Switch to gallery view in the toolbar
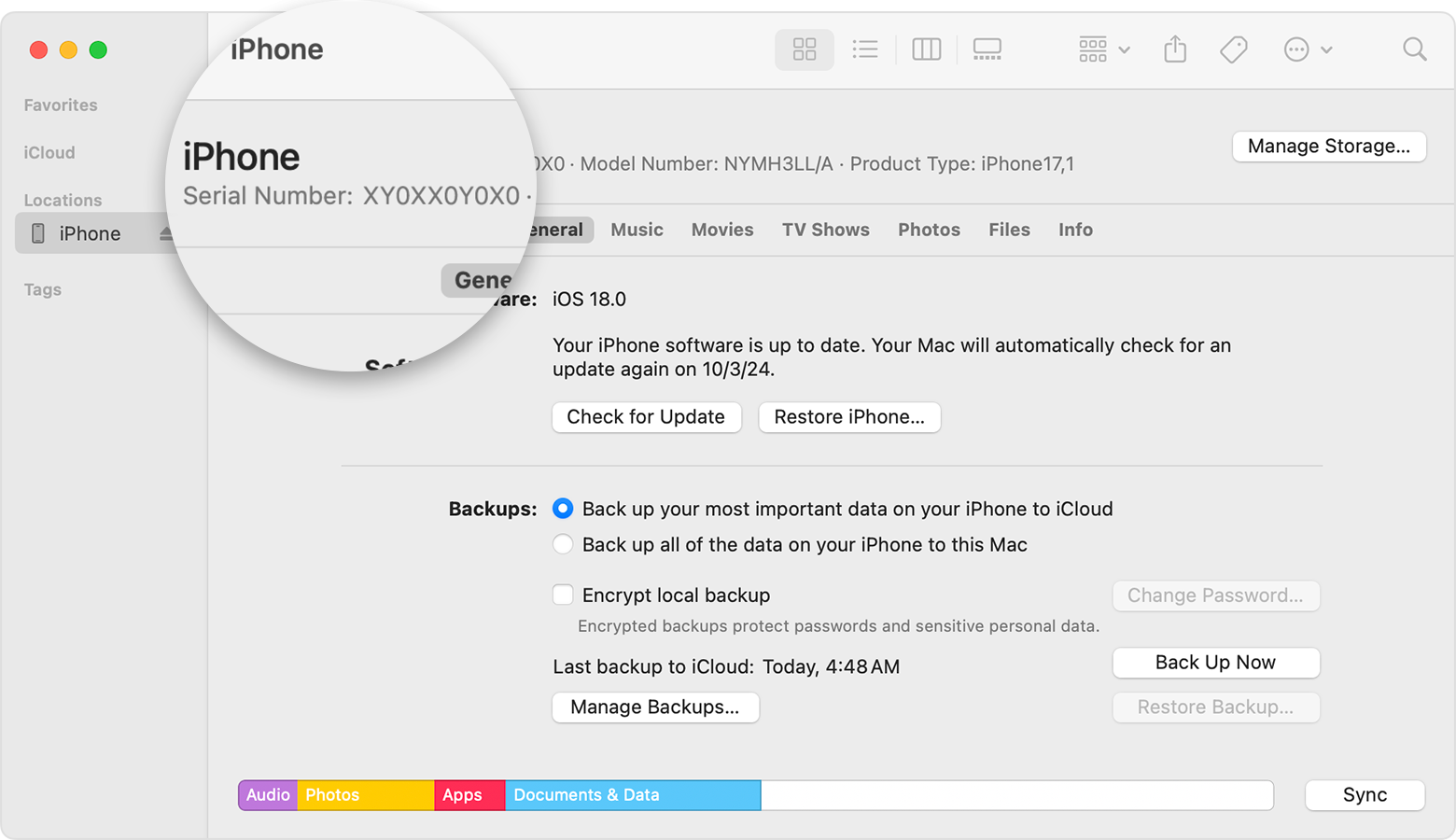Screen dimensions: 1456x840 pyautogui.click(x=987, y=49)
